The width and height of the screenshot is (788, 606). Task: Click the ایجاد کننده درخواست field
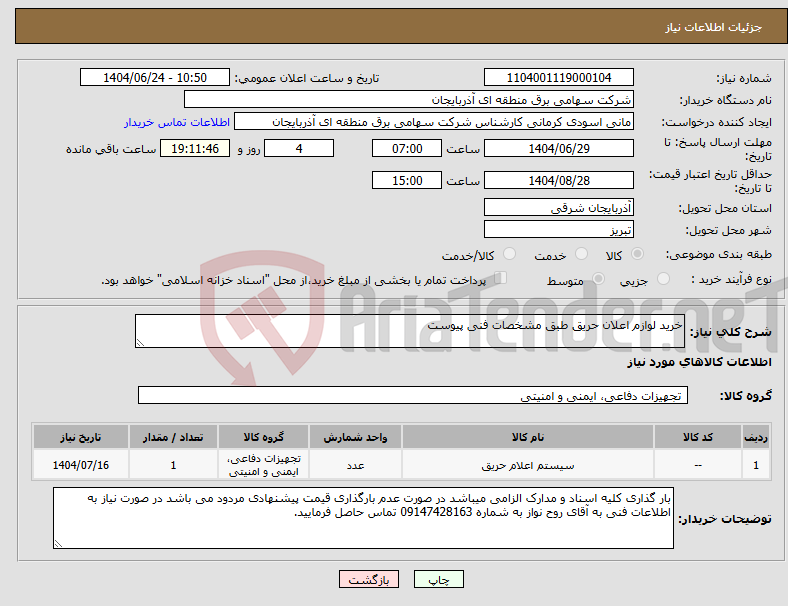coord(434,122)
